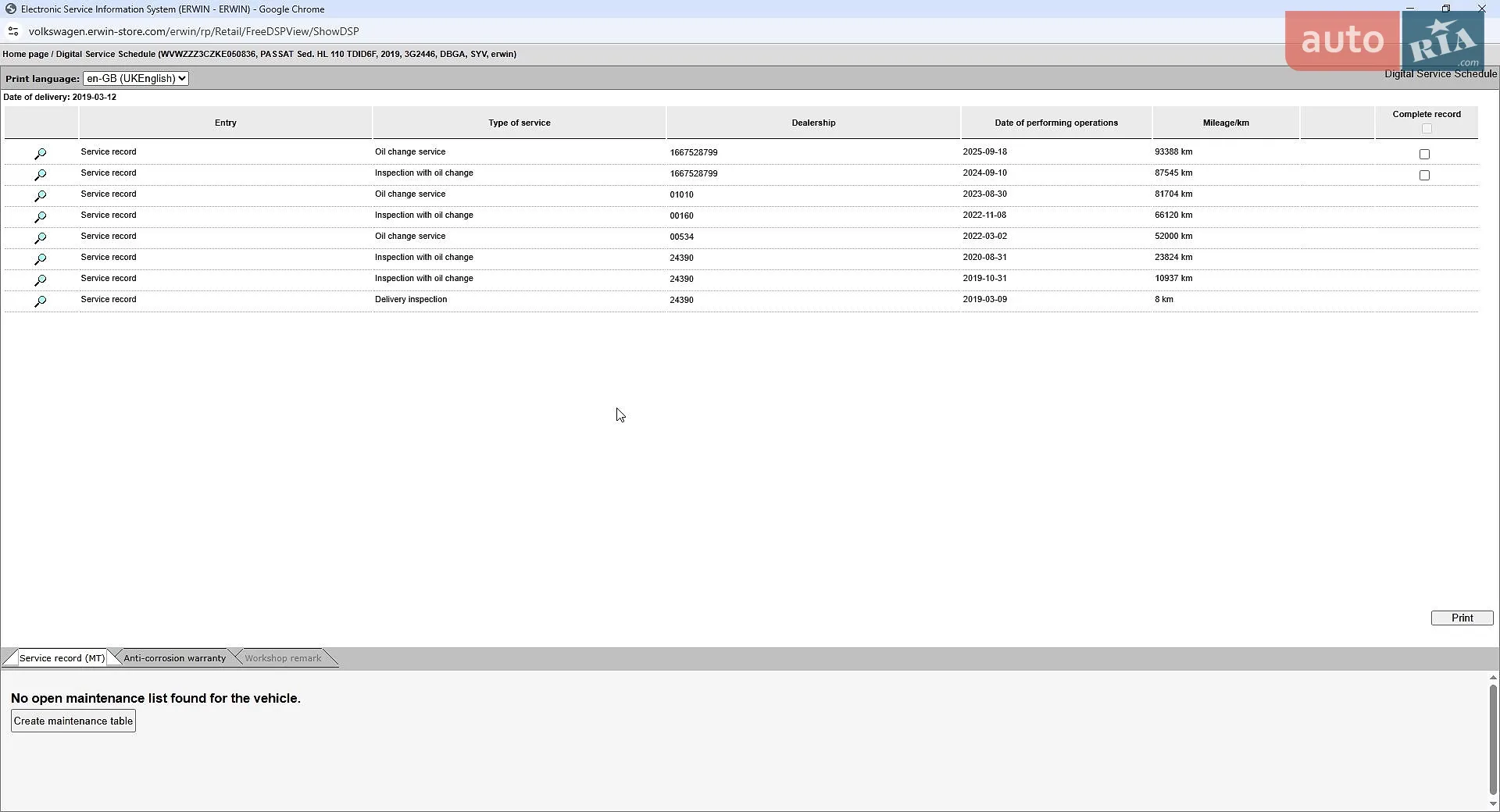Open details for the 2023-08-30 service record
The height and width of the screenshot is (812, 1500).
point(41,196)
